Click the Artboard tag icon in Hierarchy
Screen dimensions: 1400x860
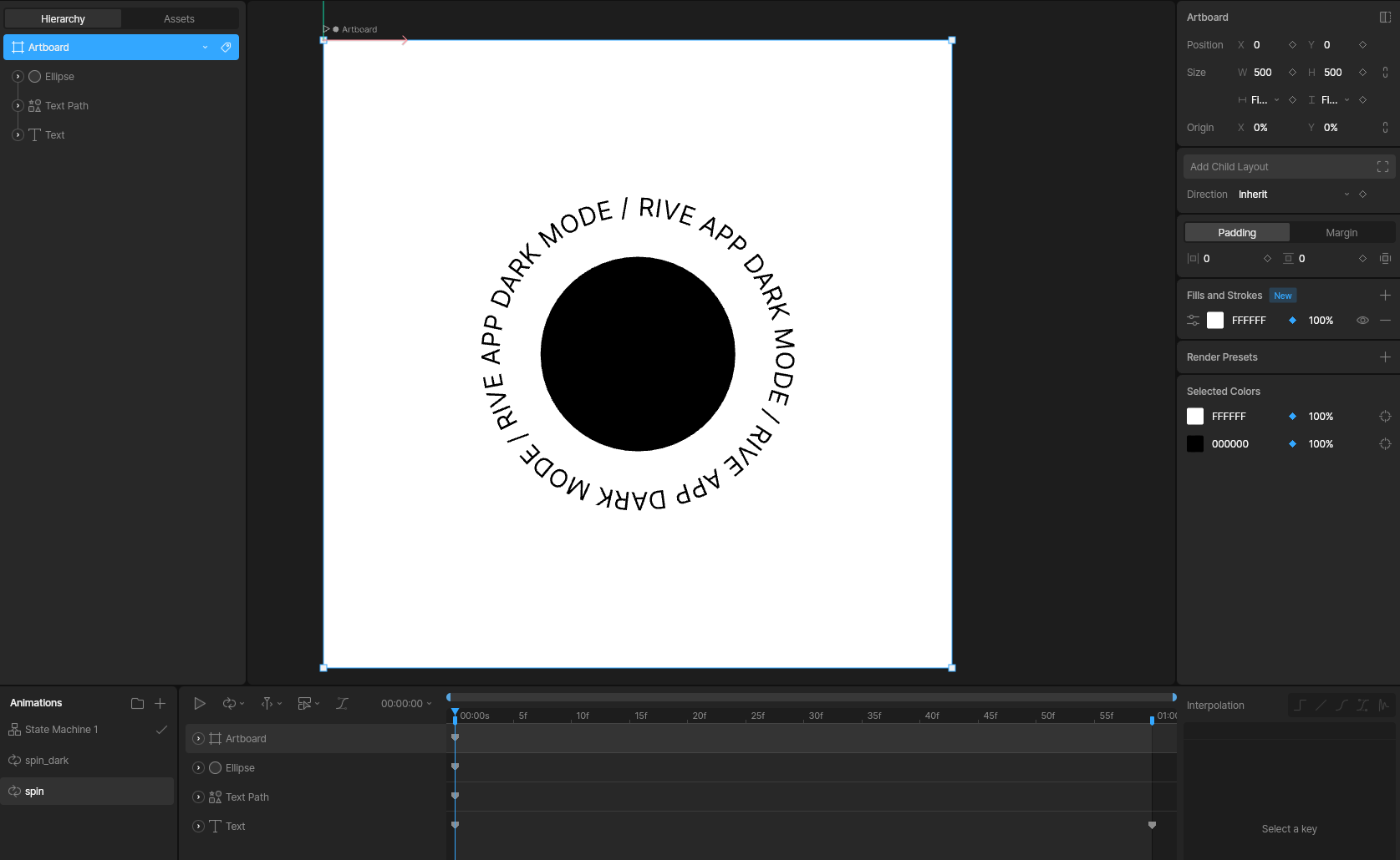pos(226,47)
